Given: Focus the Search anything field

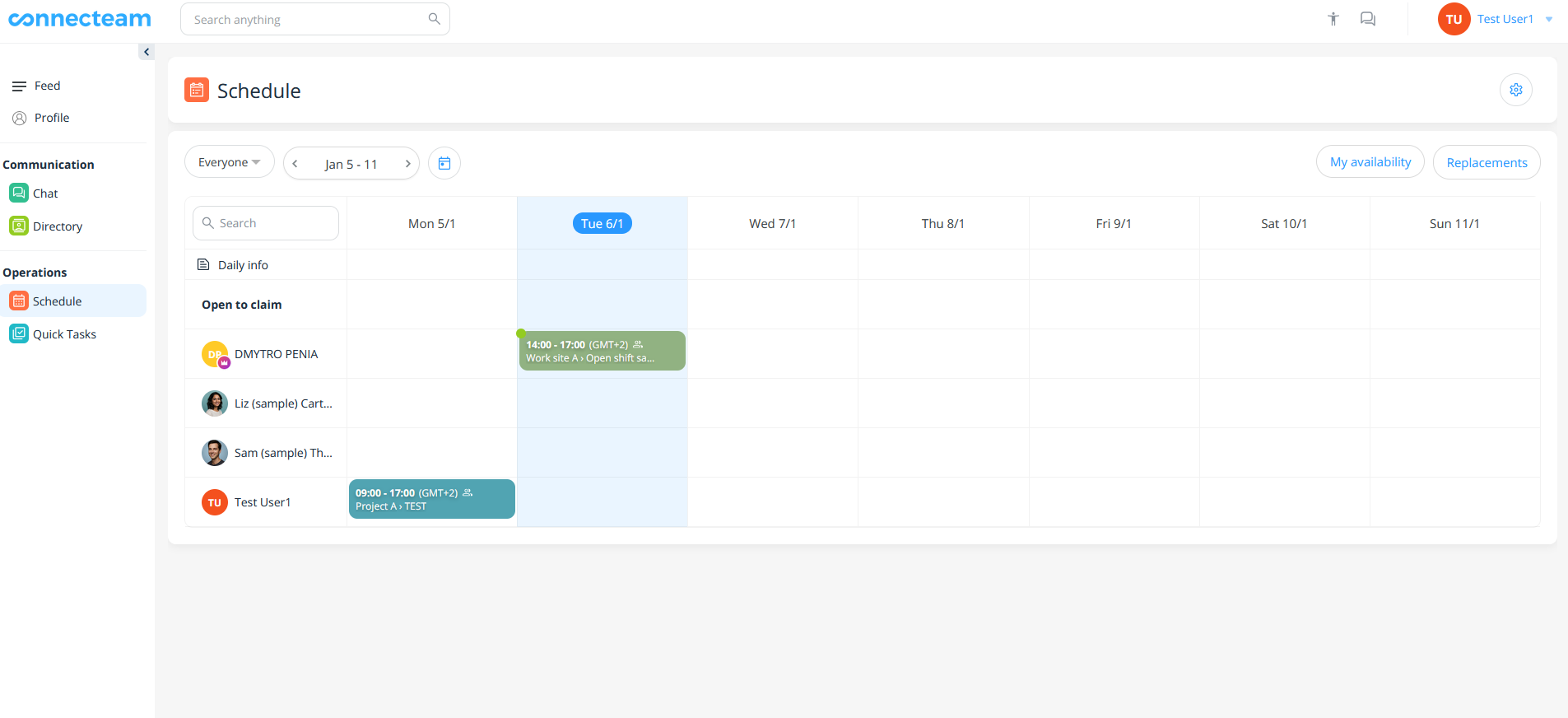Looking at the screenshot, I should (315, 19).
